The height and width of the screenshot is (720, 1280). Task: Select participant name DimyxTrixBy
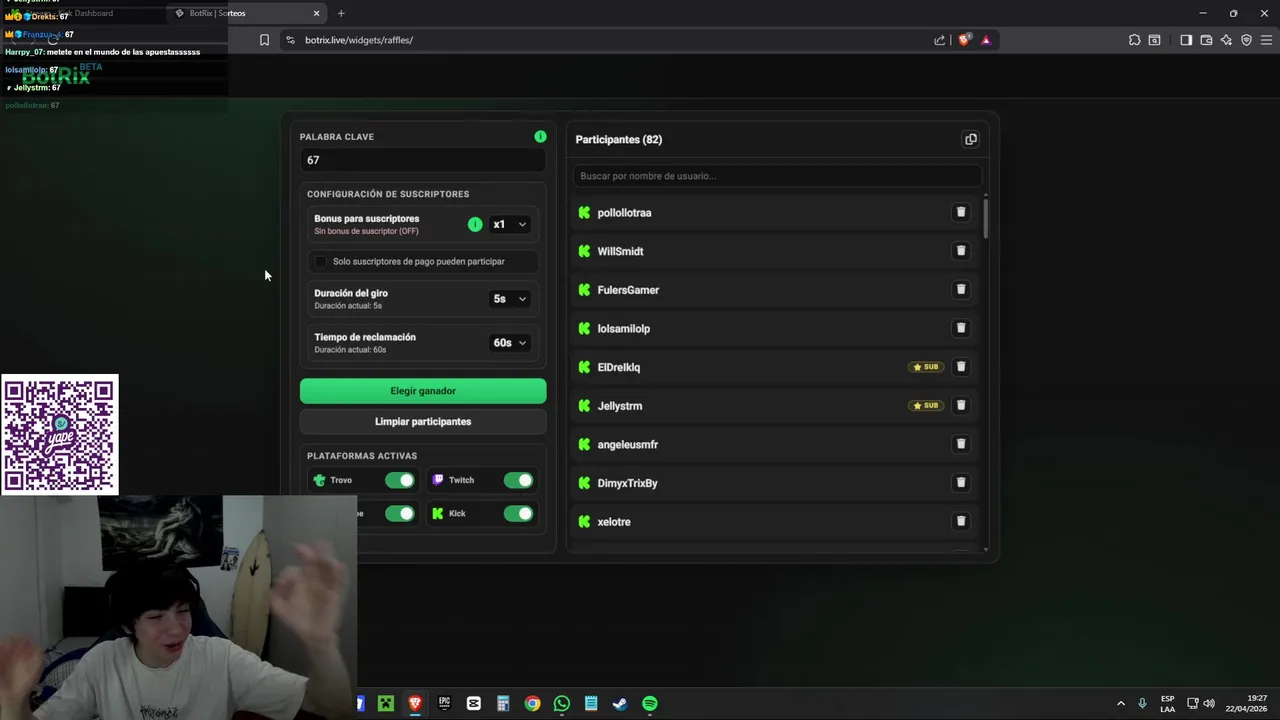coord(627,483)
